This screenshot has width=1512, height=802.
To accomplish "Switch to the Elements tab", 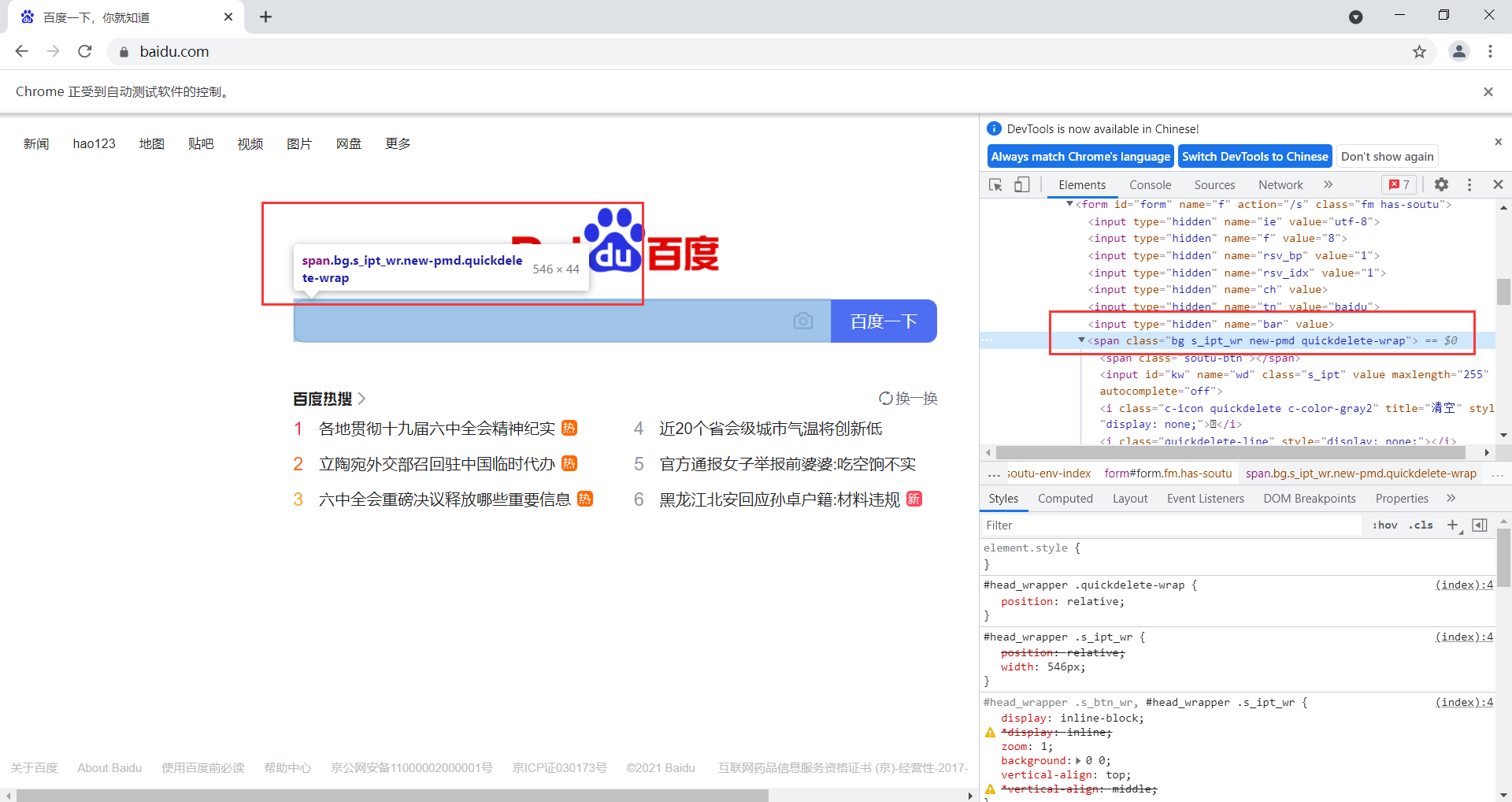I will pyautogui.click(x=1082, y=184).
